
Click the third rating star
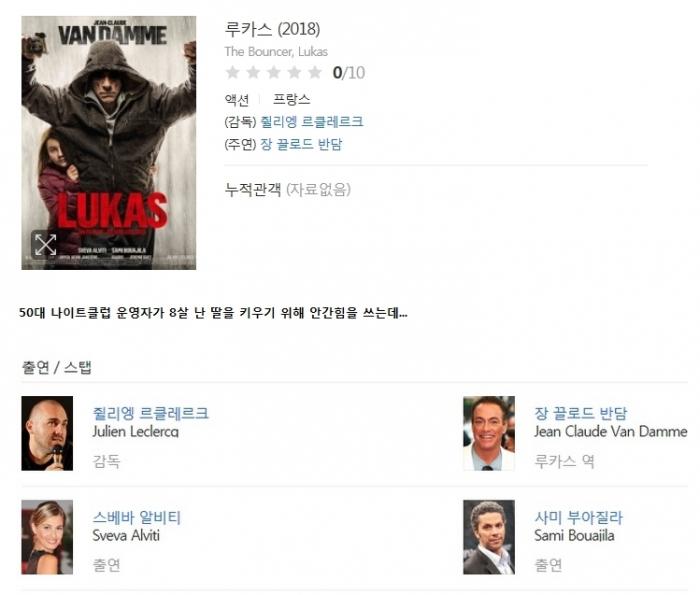tap(274, 72)
